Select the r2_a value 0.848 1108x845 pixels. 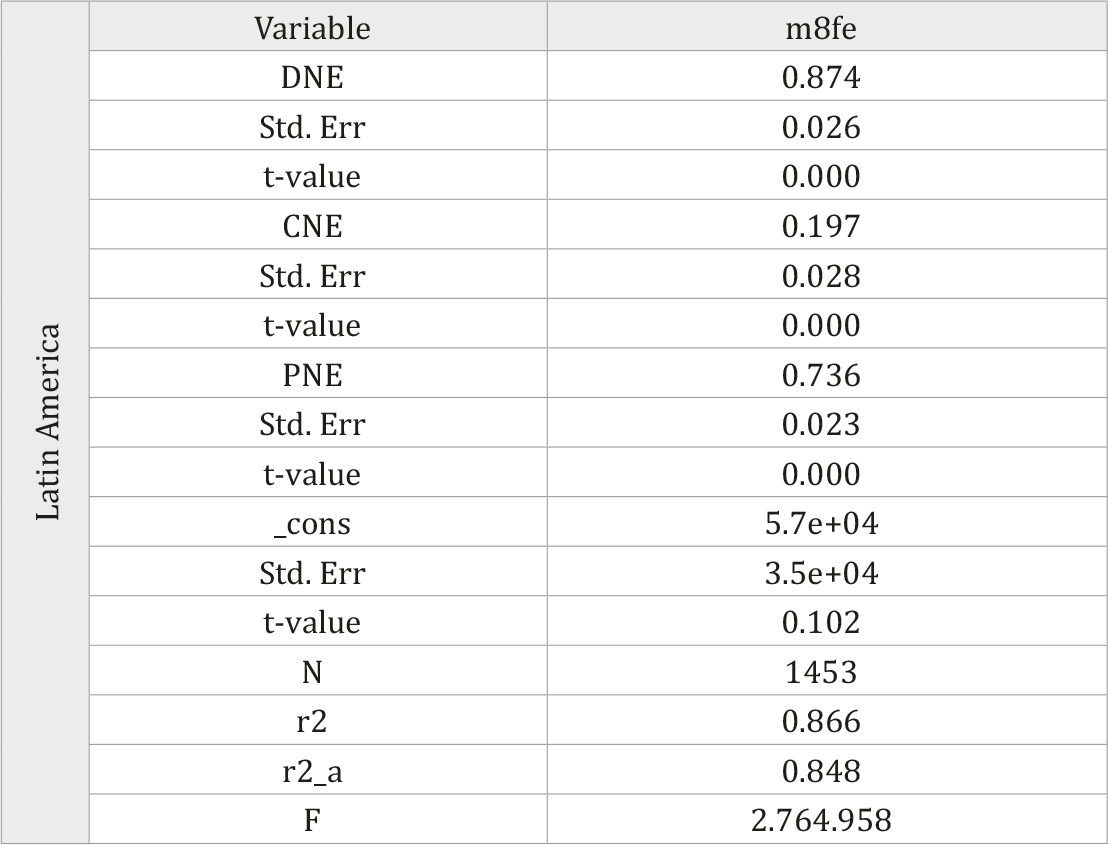point(821,771)
